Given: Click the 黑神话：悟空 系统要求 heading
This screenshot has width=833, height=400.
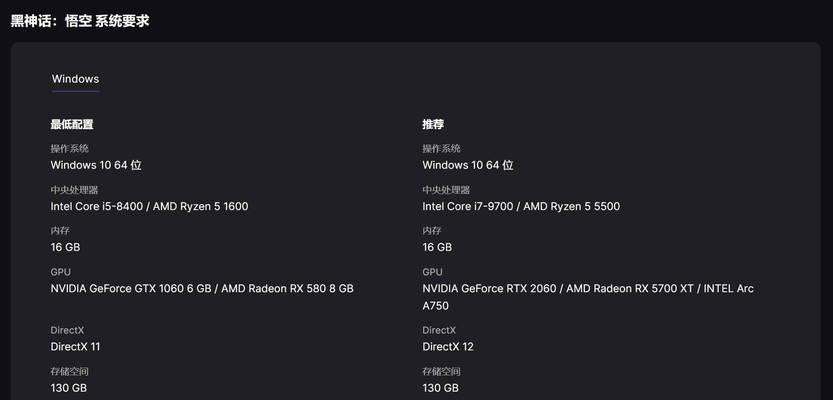Looking at the screenshot, I should [x=80, y=21].
